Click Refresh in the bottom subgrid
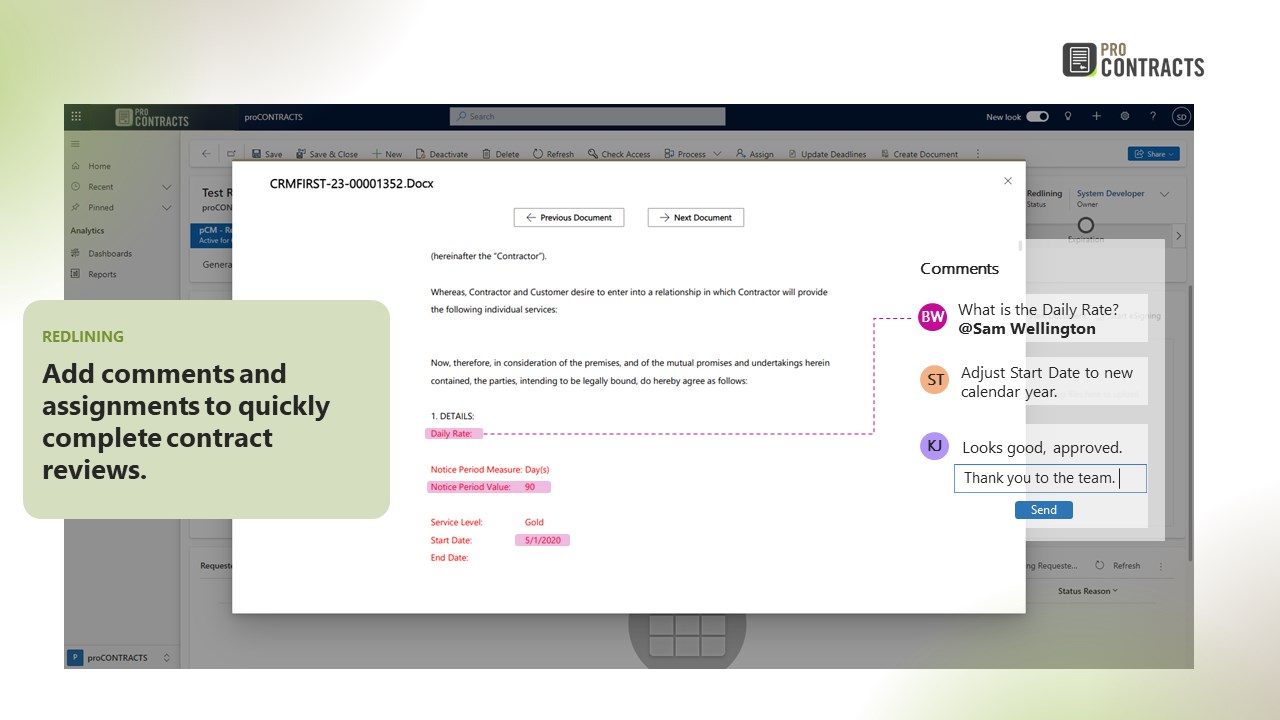This screenshot has height=720, width=1280. click(1118, 565)
